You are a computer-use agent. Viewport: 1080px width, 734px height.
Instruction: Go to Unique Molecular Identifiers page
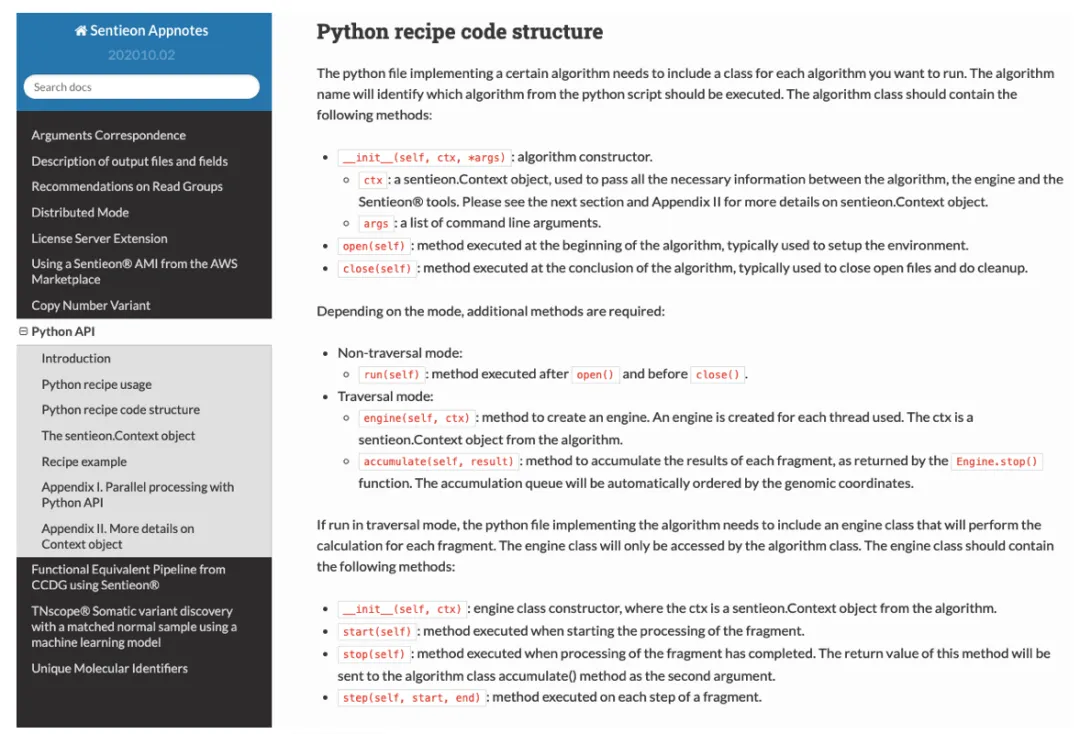pos(109,668)
